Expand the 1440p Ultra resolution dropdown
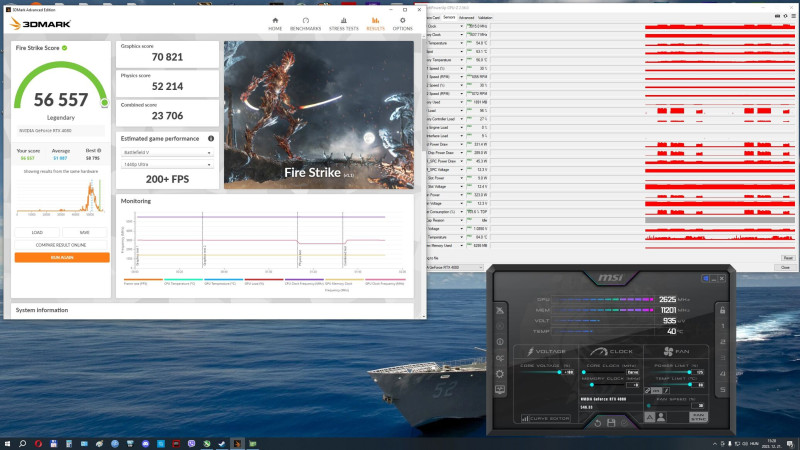800x450 pixels. (x=165, y=164)
